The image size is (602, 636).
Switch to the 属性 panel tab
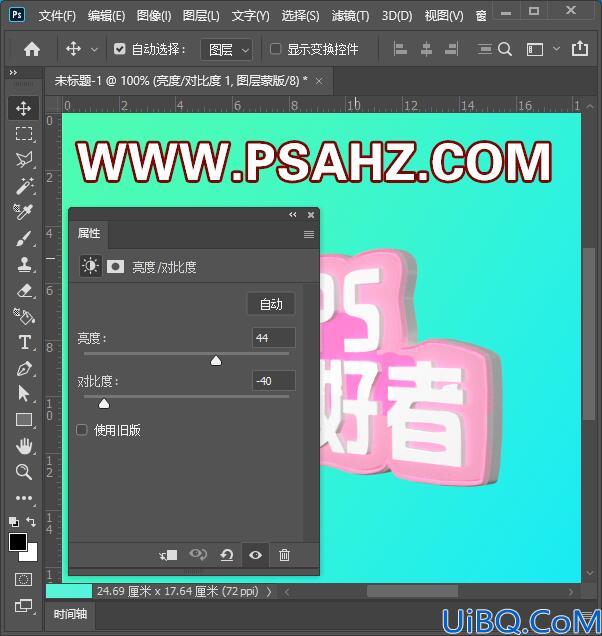pos(89,233)
